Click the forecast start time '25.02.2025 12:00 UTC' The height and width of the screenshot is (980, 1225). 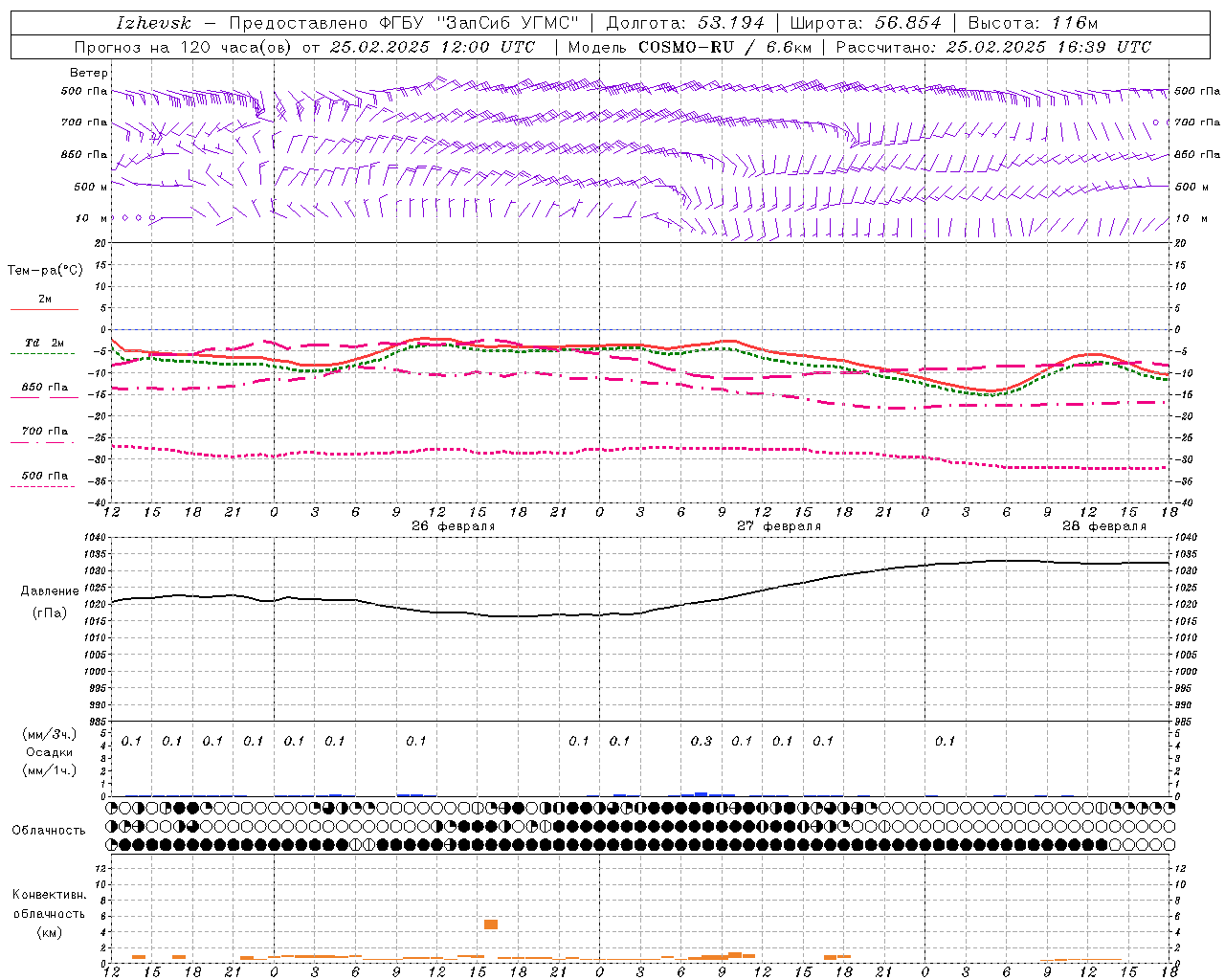[x=433, y=47]
